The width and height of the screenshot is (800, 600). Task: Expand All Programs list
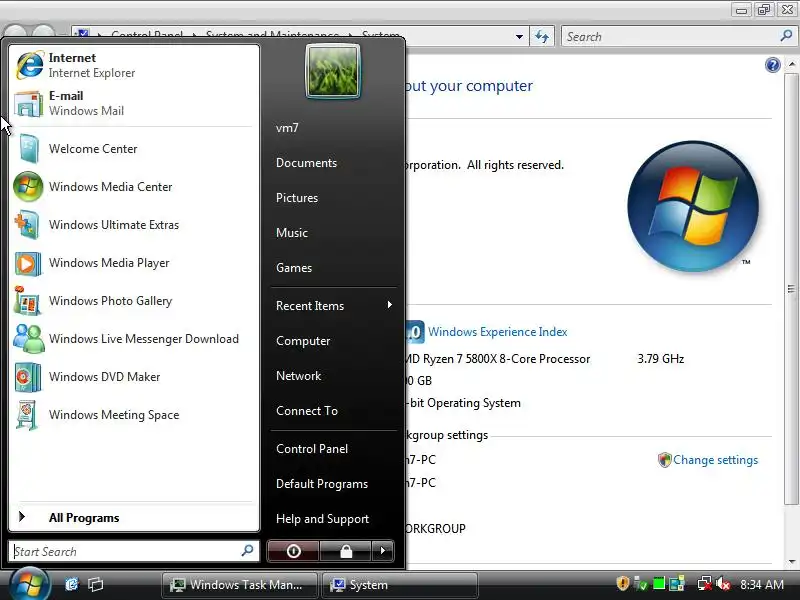[134, 518]
